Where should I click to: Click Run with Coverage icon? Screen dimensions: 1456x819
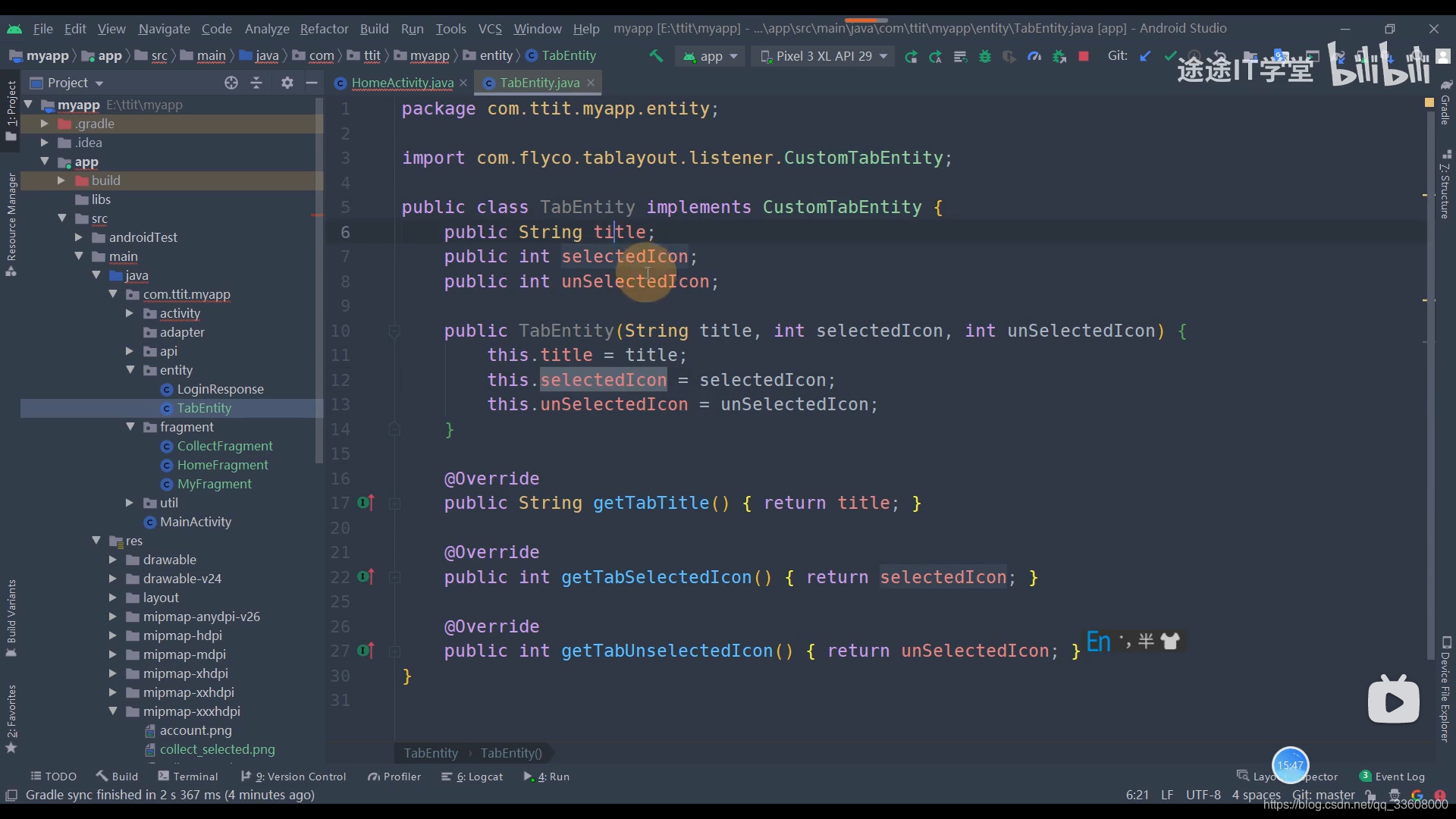pos(1009,56)
